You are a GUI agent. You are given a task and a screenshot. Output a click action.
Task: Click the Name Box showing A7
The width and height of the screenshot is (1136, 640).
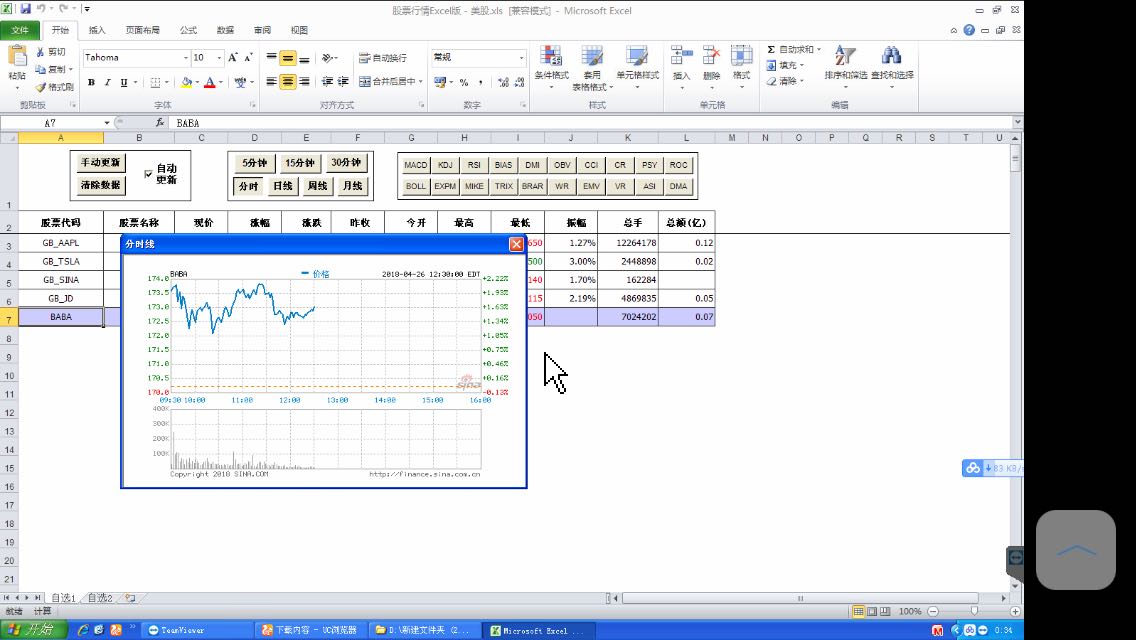pyautogui.click(x=51, y=123)
